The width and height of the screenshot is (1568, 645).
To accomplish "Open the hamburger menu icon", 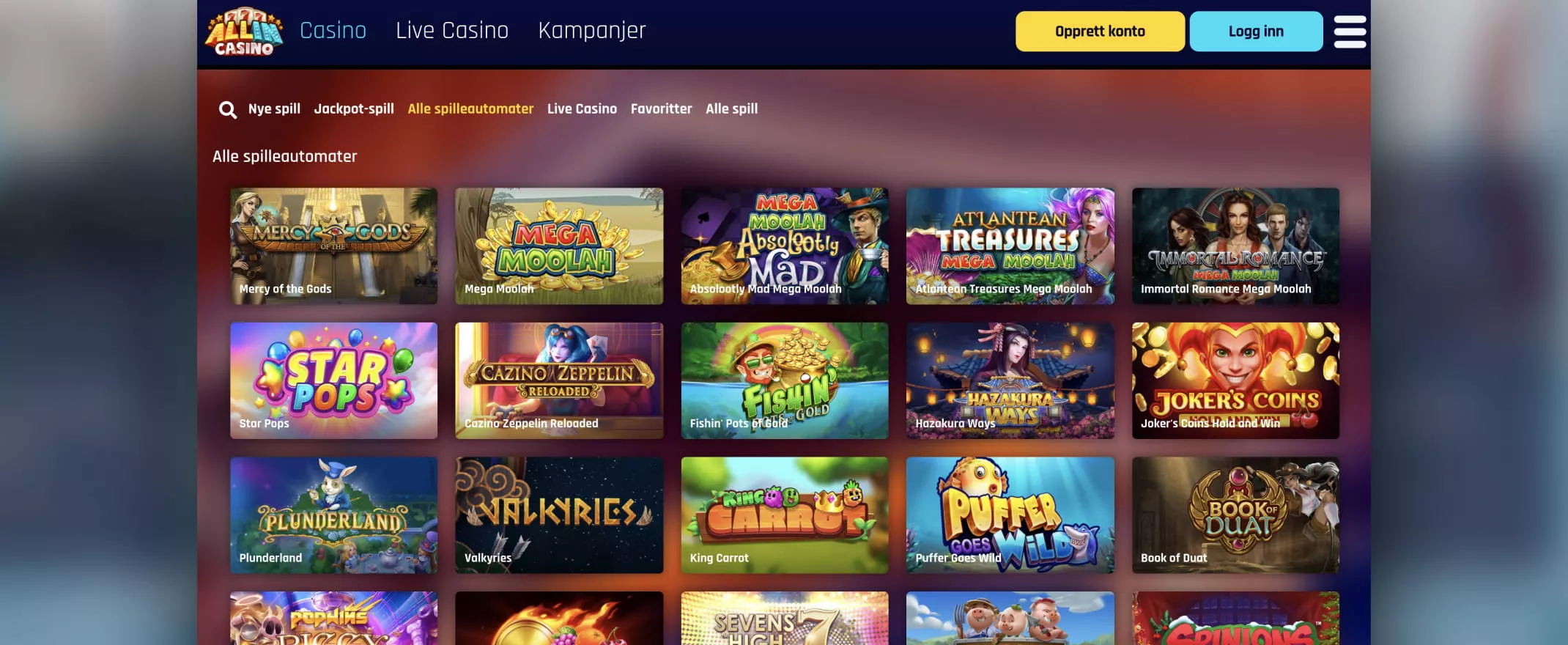I will pos(1350,32).
